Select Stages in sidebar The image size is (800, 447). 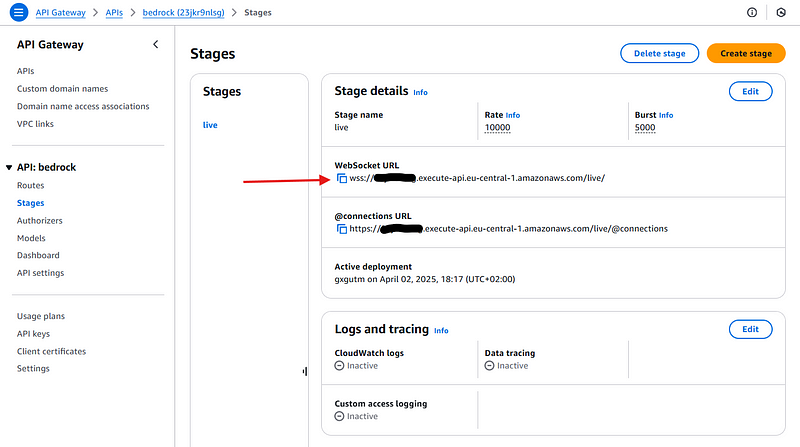coord(30,203)
